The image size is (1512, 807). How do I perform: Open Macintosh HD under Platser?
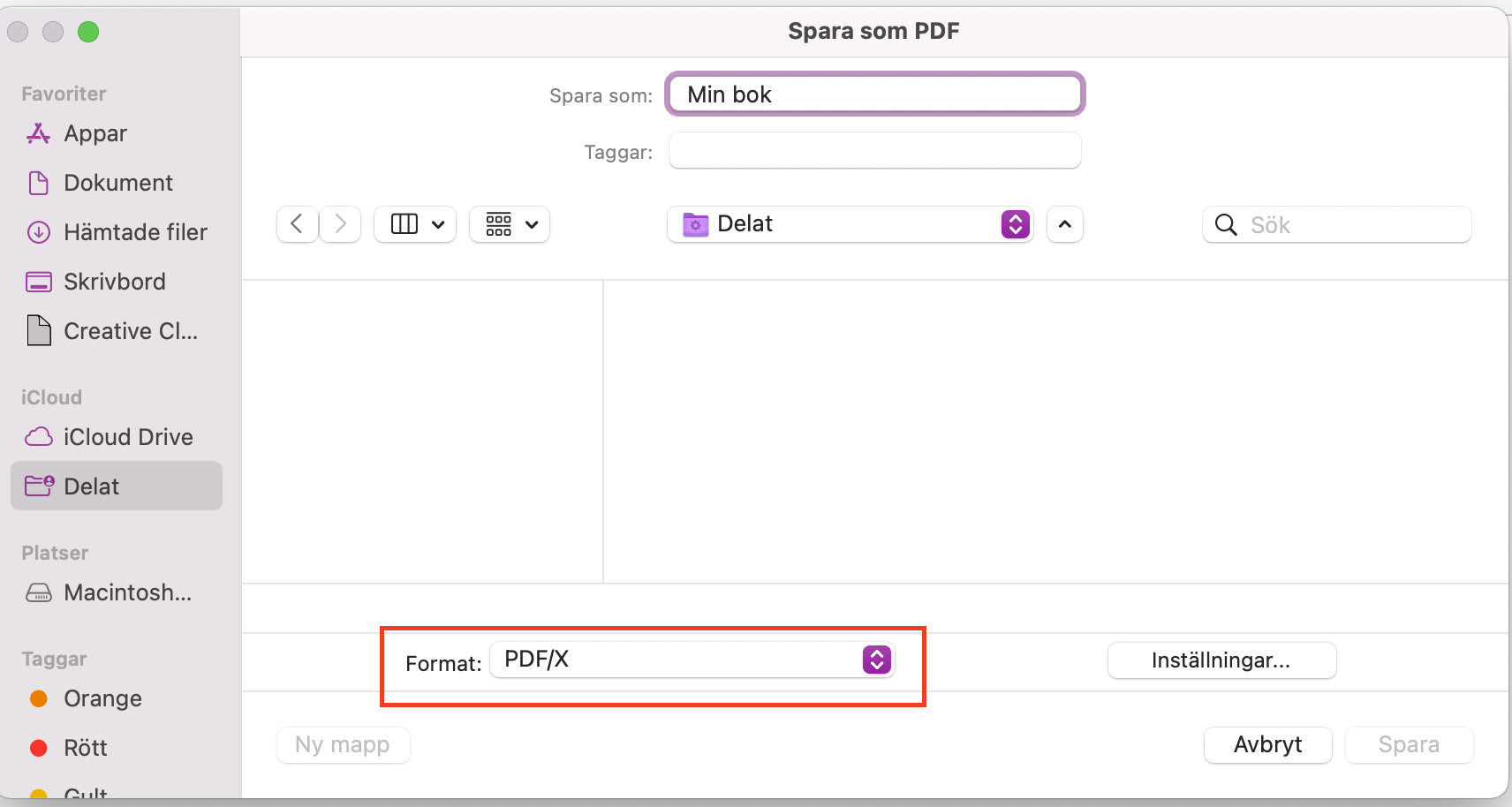(x=116, y=592)
